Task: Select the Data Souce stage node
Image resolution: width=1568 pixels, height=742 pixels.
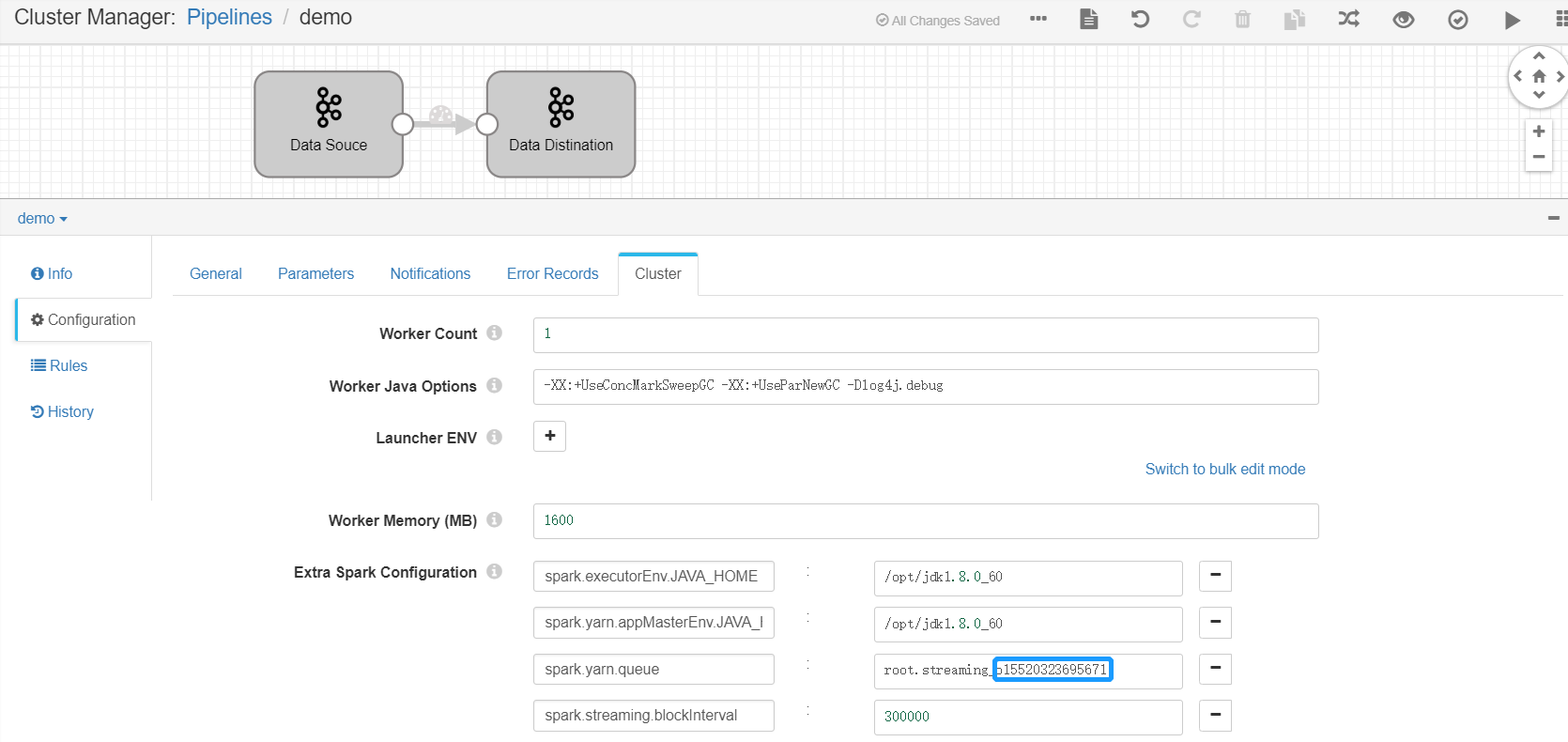Action: coord(329,124)
